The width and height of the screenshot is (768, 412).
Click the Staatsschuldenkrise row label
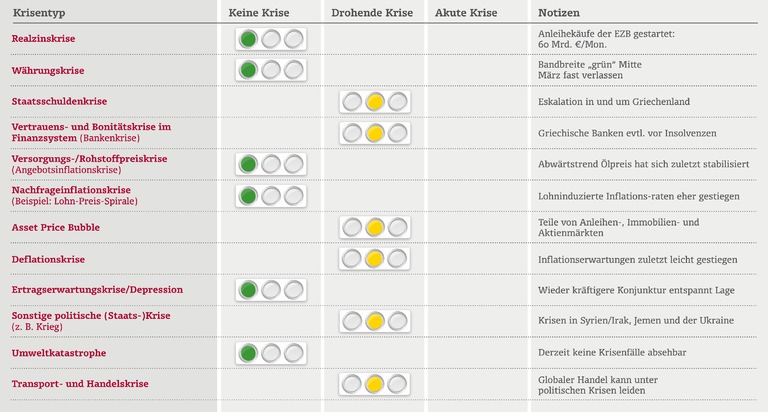[59, 101]
